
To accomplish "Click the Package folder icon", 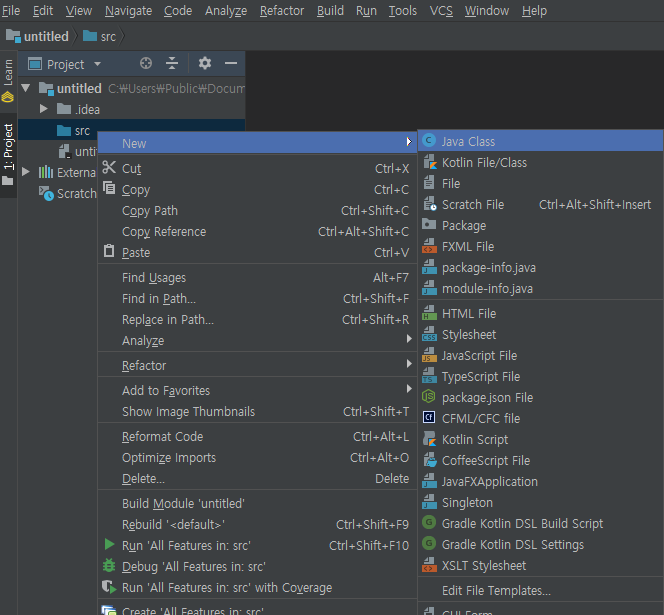I will tap(429, 224).
